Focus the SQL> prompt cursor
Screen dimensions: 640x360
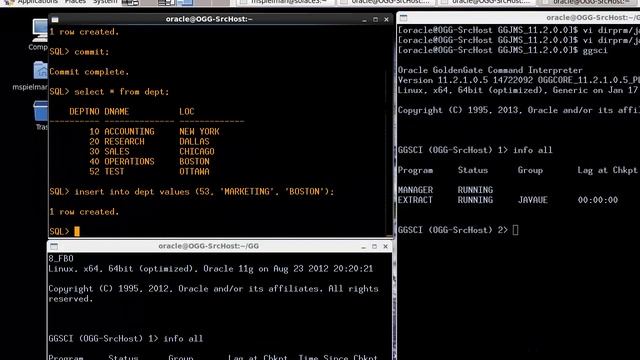click(x=77, y=231)
